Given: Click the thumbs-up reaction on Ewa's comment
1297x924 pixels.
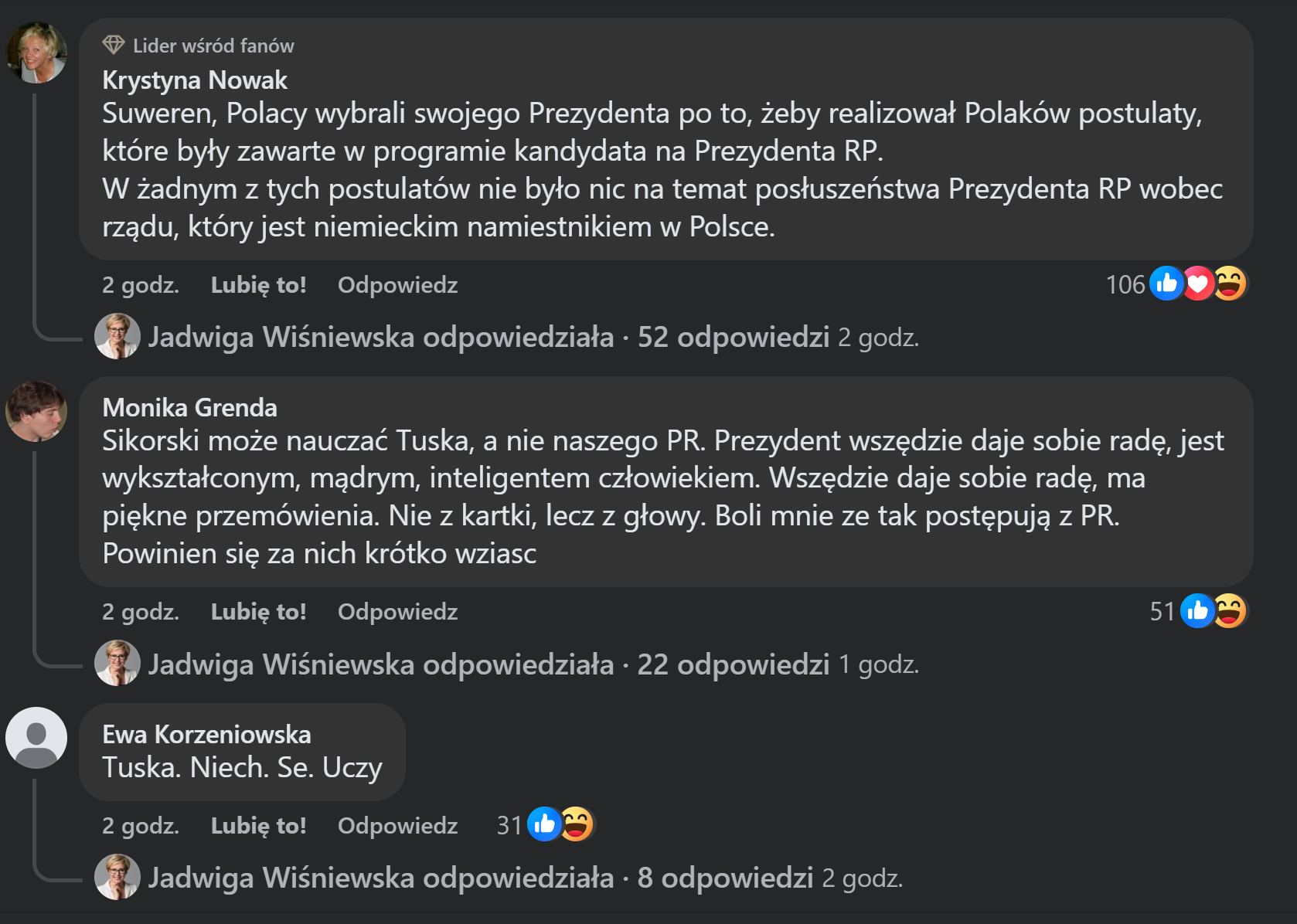Looking at the screenshot, I should pos(544,824).
